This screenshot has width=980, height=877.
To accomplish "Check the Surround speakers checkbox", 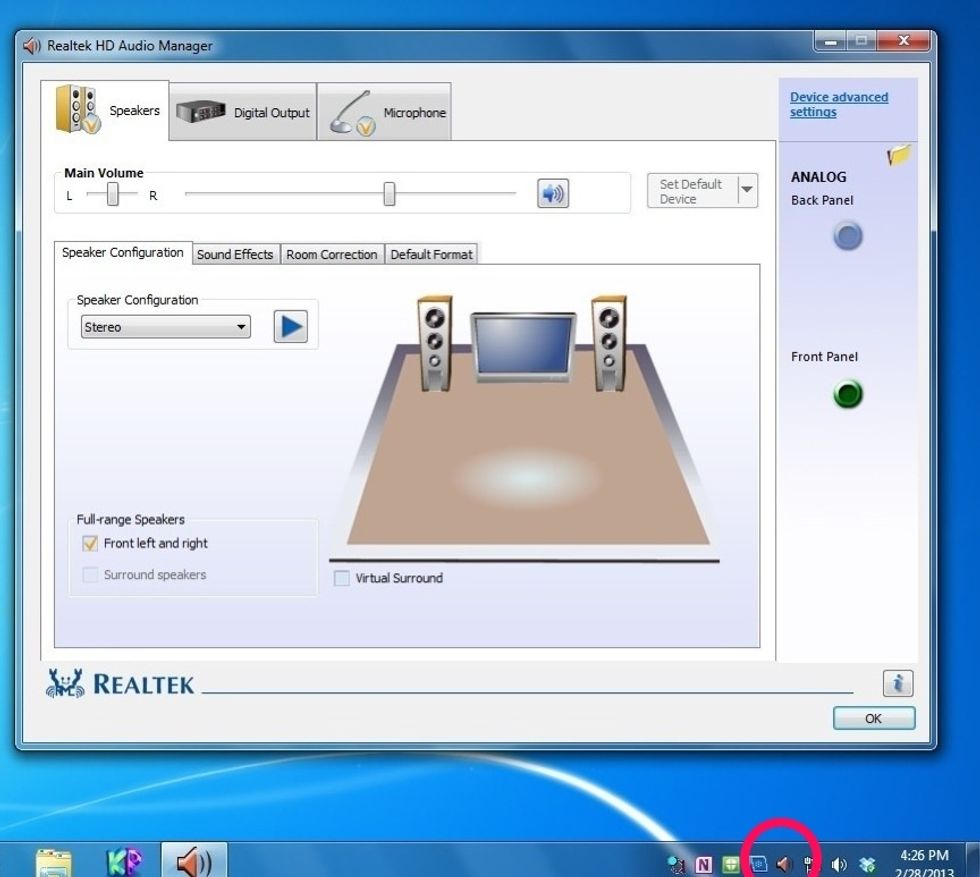I will pos(90,575).
